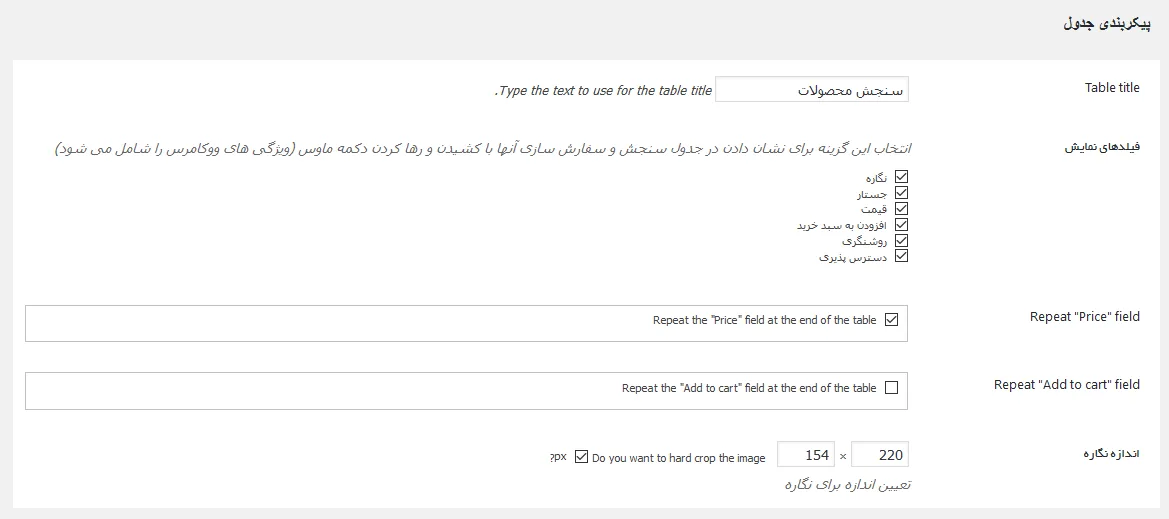Focus the image size field showing 154
This screenshot has width=1169, height=519.
(805, 454)
